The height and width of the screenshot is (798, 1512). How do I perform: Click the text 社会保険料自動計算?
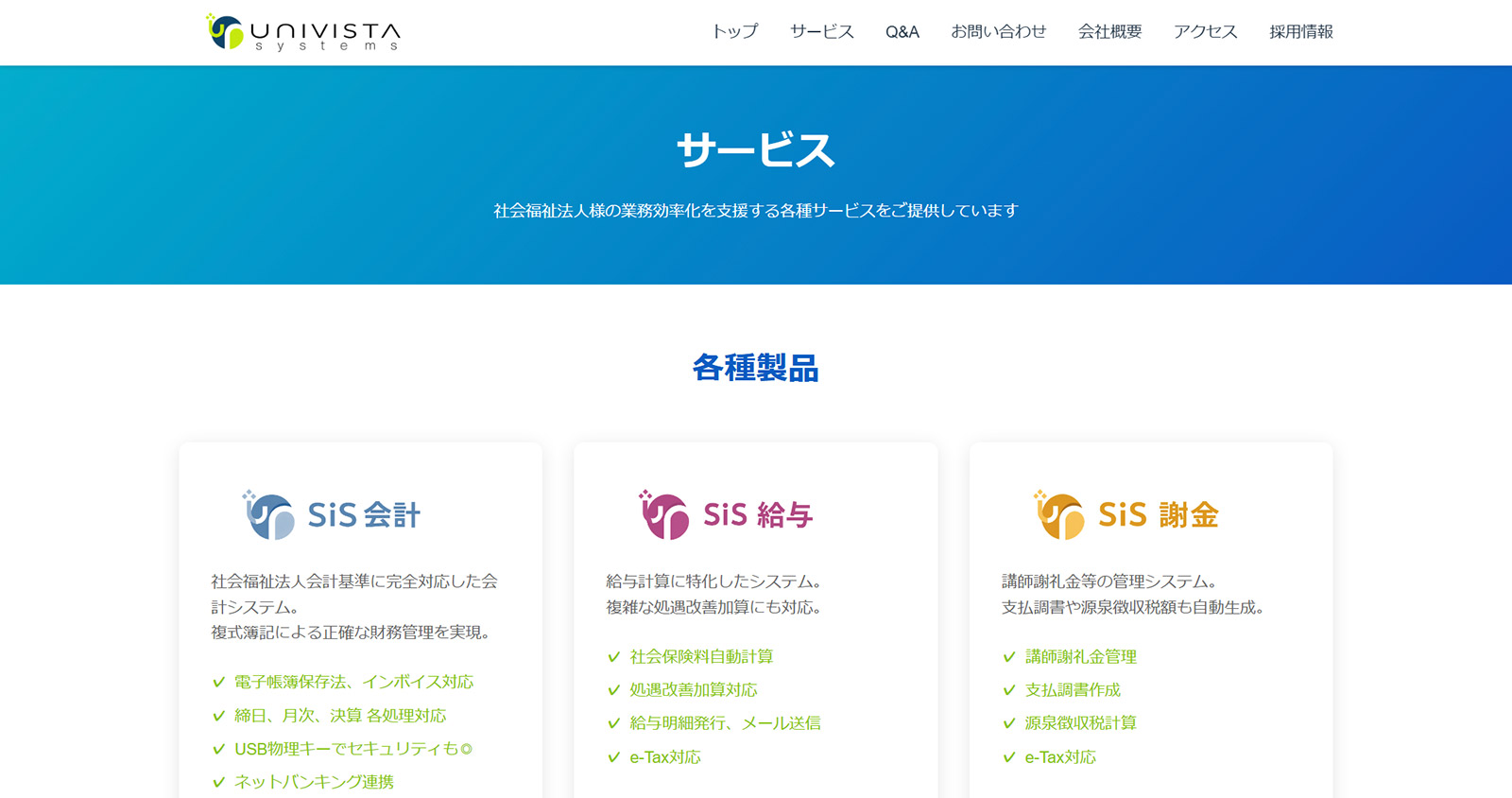(701, 656)
